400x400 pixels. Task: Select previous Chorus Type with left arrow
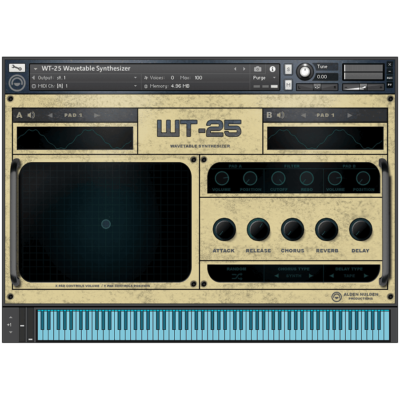point(276,276)
